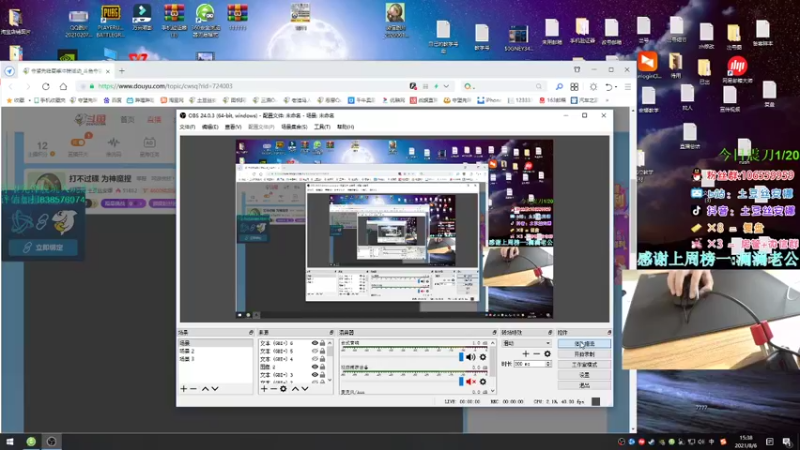Open Settings (设置) from OBS Controls
This screenshot has width=800, height=450.
tap(584, 375)
